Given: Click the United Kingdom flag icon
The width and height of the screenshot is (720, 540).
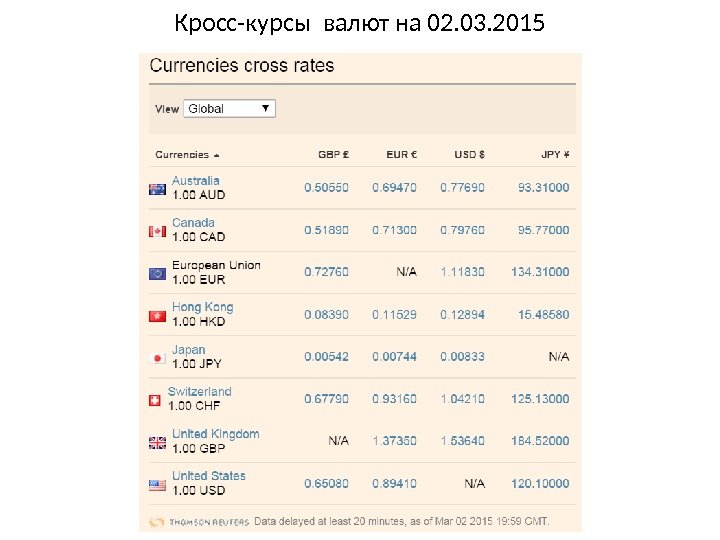Looking at the screenshot, I should 157,442.
